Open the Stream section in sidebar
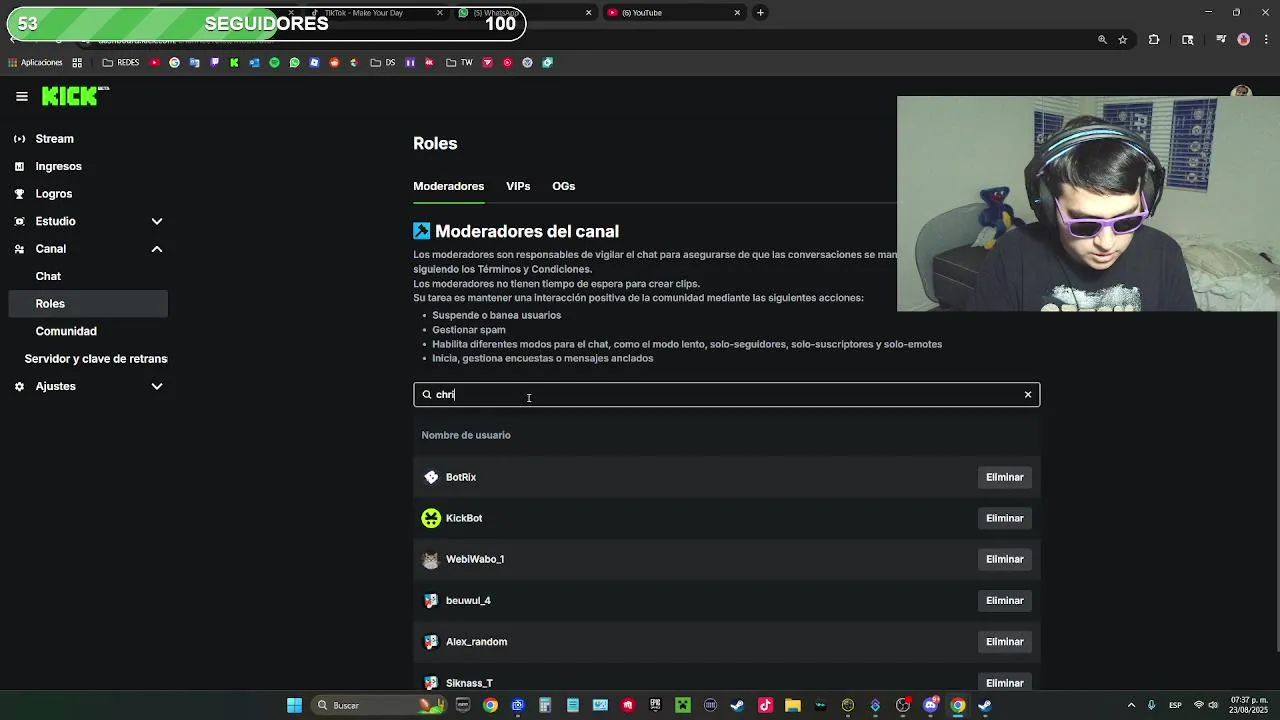This screenshot has height=720, width=1280. [54, 139]
